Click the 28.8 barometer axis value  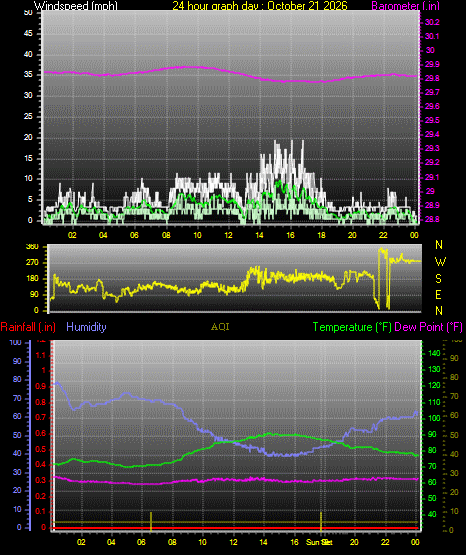click(x=432, y=219)
